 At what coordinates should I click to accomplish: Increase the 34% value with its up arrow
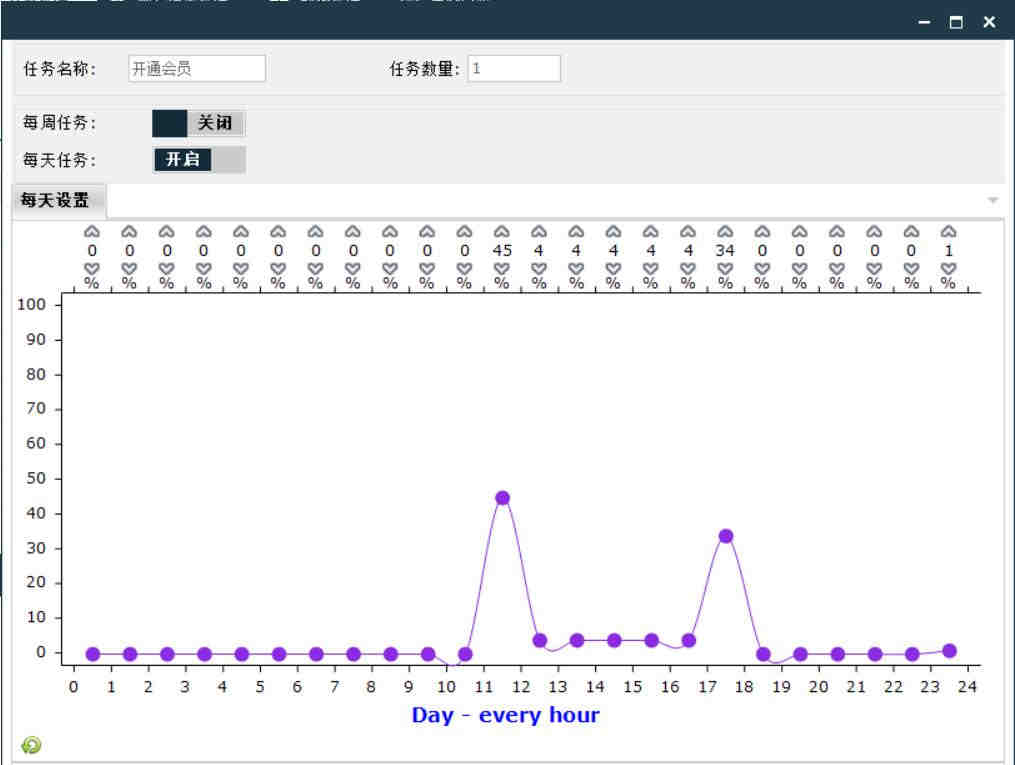(x=725, y=231)
